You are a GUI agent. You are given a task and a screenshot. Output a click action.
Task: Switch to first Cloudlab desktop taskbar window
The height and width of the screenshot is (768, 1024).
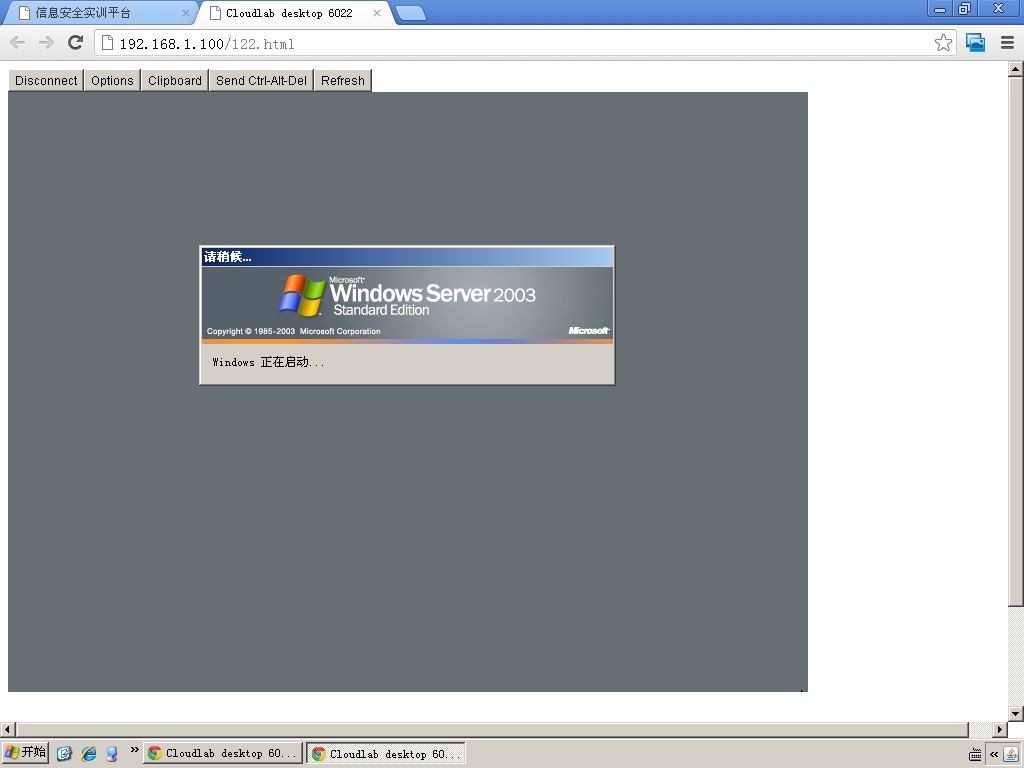tap(223, 754)
